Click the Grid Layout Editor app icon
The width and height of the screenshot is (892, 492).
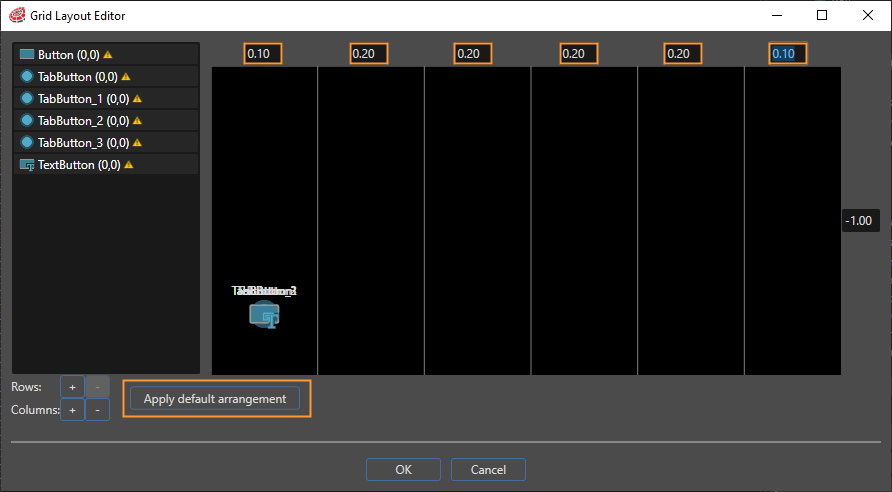[17, 15]
